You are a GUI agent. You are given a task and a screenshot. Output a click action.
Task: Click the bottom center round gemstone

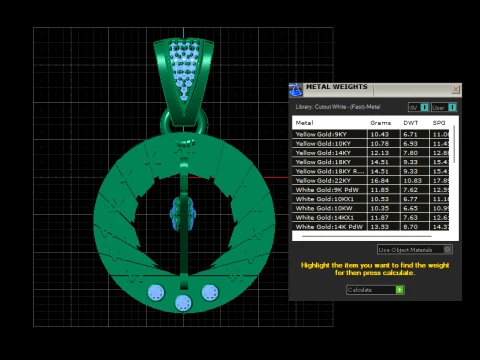click(x=183, y=303)
